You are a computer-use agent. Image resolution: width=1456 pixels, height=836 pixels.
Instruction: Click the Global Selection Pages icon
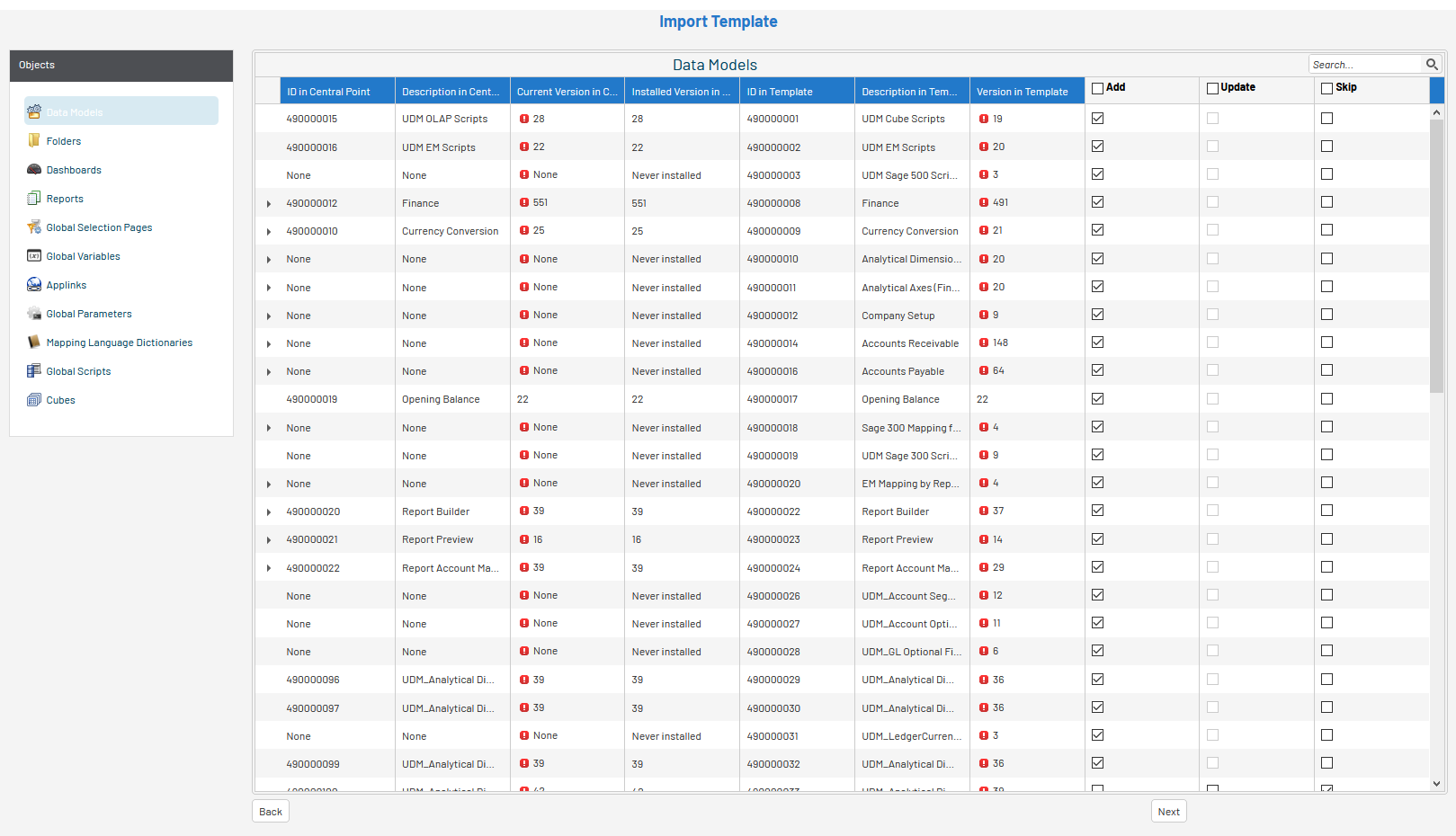click(x=34, y=227)
